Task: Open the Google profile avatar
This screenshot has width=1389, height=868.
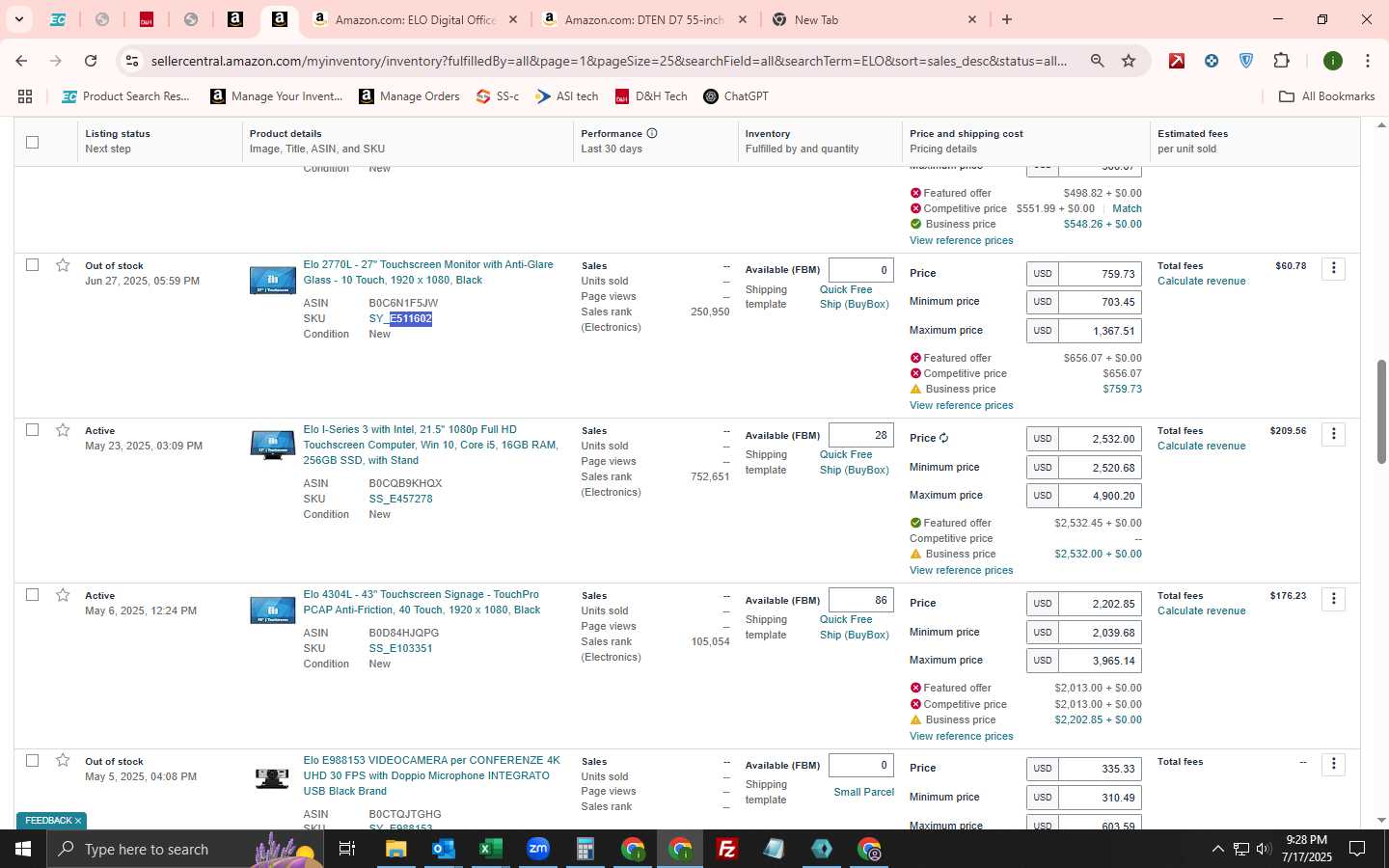Action: tap(1333, 61)
